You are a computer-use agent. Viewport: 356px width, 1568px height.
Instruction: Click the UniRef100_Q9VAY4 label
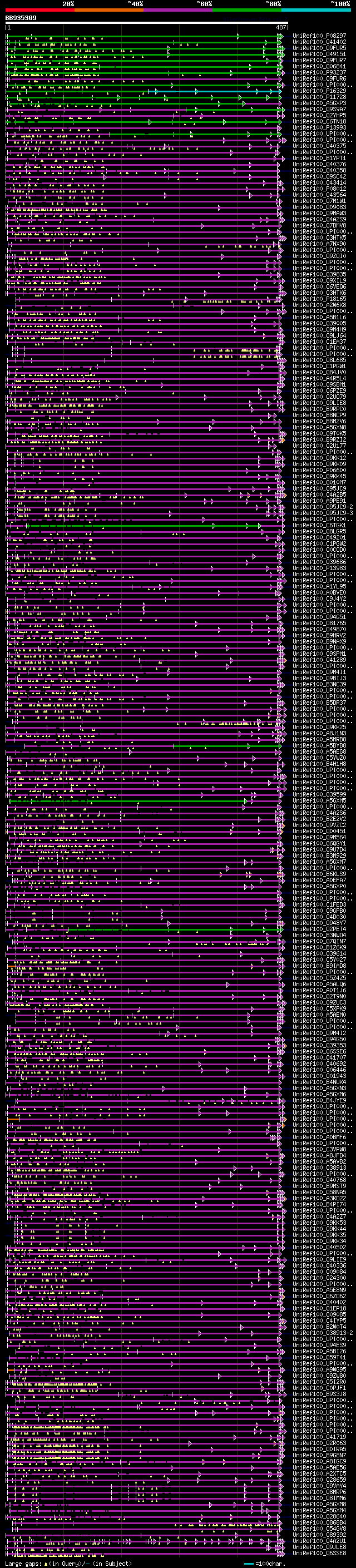click(319, 1485)
